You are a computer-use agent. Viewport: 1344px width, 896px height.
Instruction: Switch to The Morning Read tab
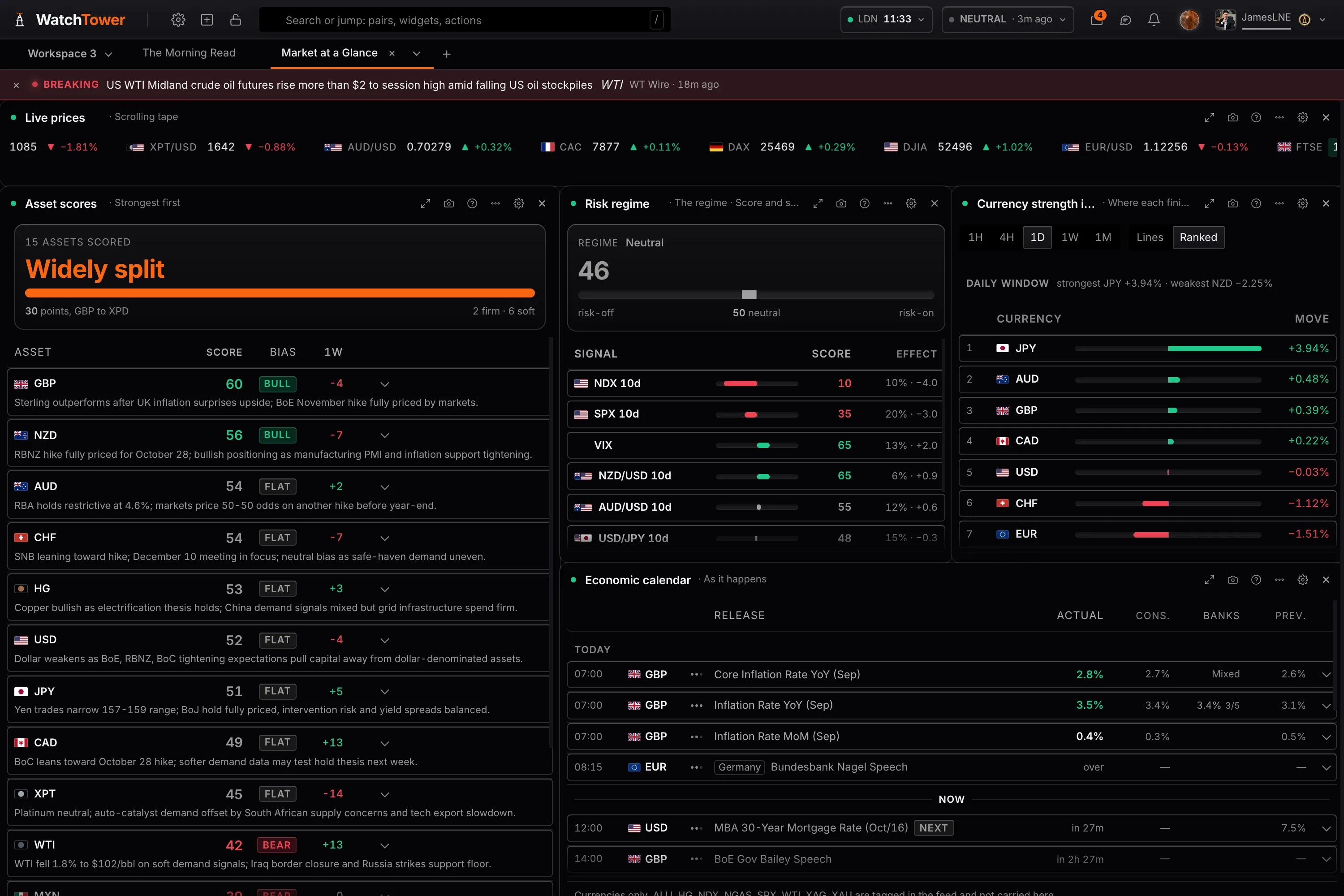(189, 53)
